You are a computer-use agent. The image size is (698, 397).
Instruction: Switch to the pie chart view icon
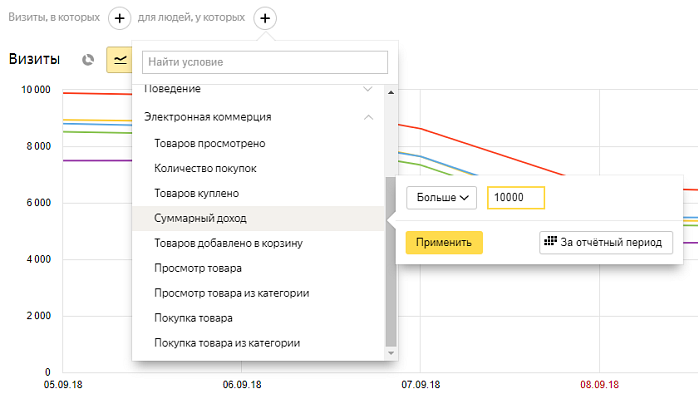(88, 60)
